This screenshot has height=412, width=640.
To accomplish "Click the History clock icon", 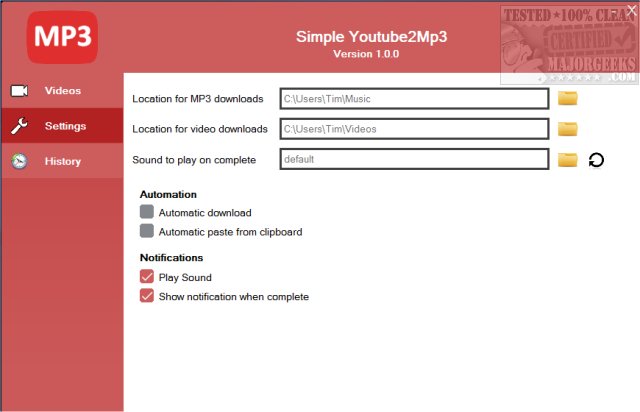I will point(19,161).
